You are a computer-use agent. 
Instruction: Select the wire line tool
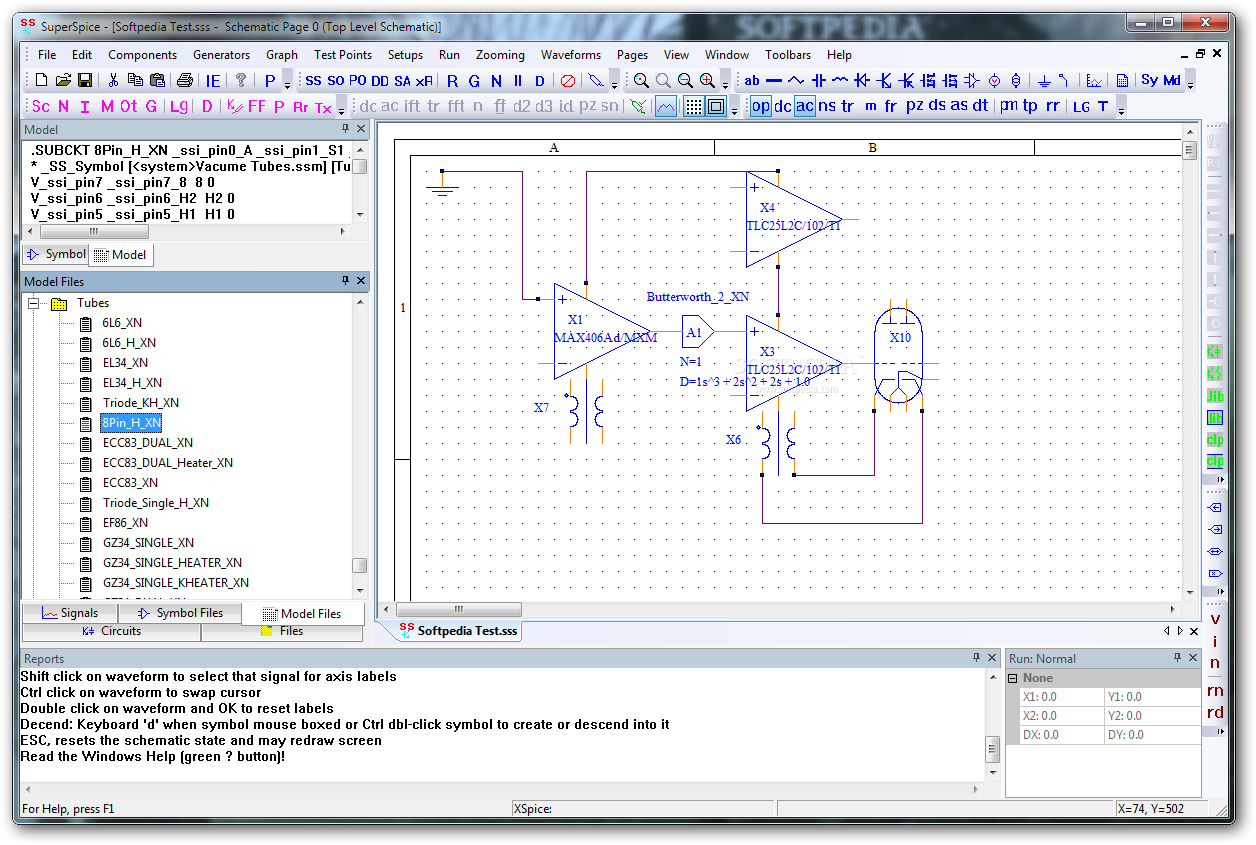pos(774,80)
